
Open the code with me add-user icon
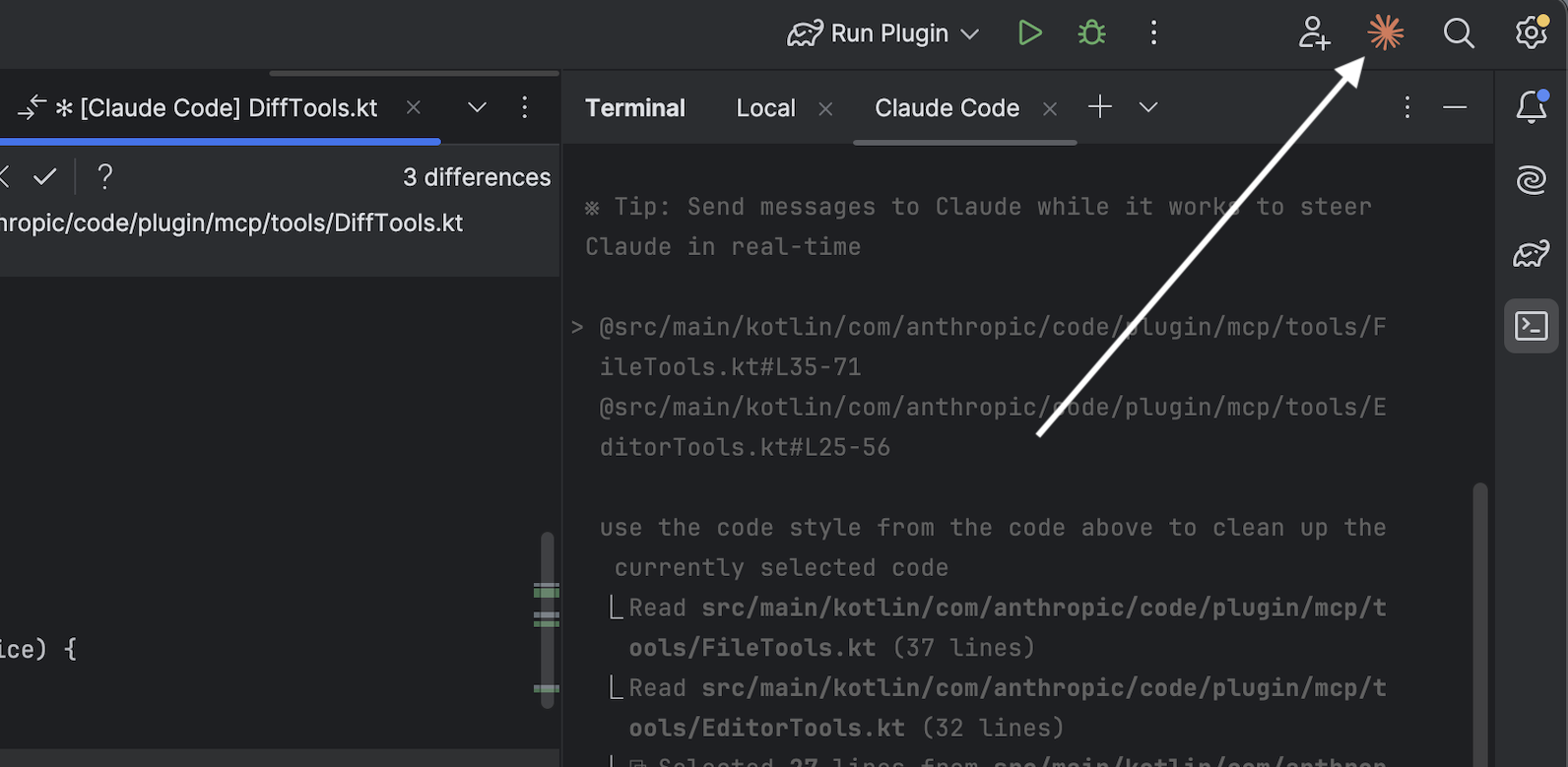(x=1314, y=33)
